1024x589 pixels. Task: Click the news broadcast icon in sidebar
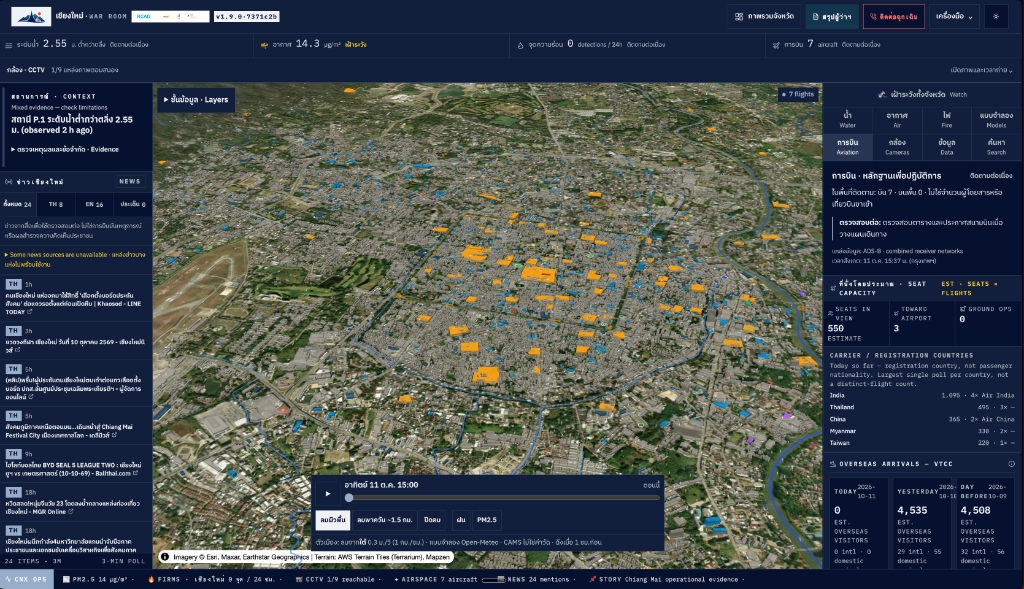point(8,182)
